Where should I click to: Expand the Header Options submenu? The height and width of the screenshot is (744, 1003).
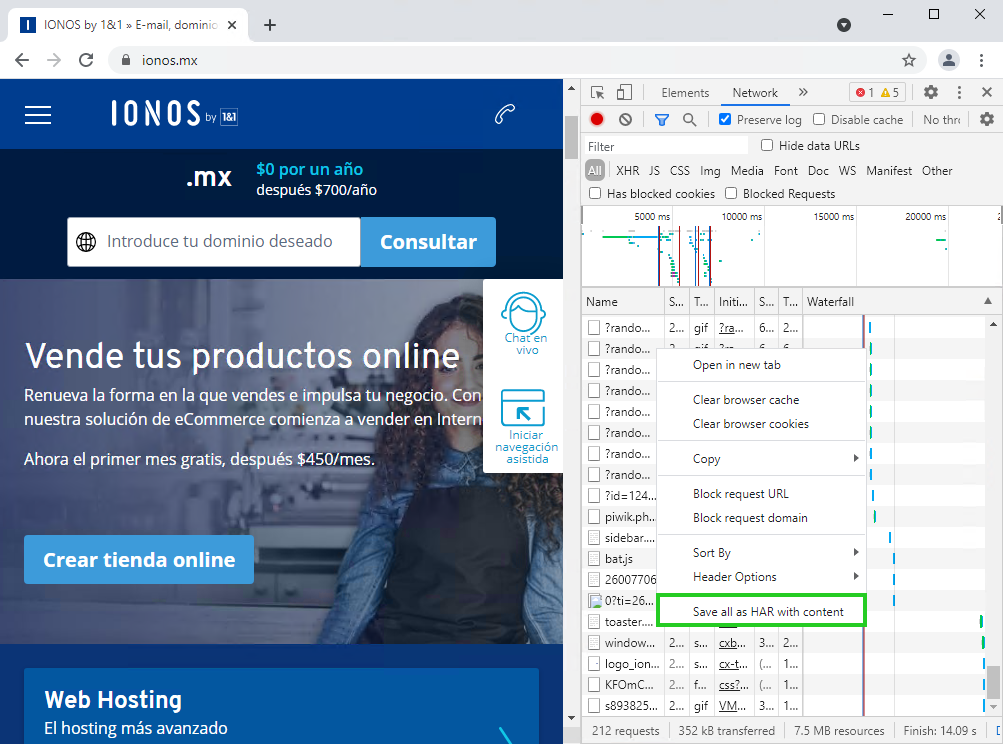pyautogui.click(x=761, y=577)
